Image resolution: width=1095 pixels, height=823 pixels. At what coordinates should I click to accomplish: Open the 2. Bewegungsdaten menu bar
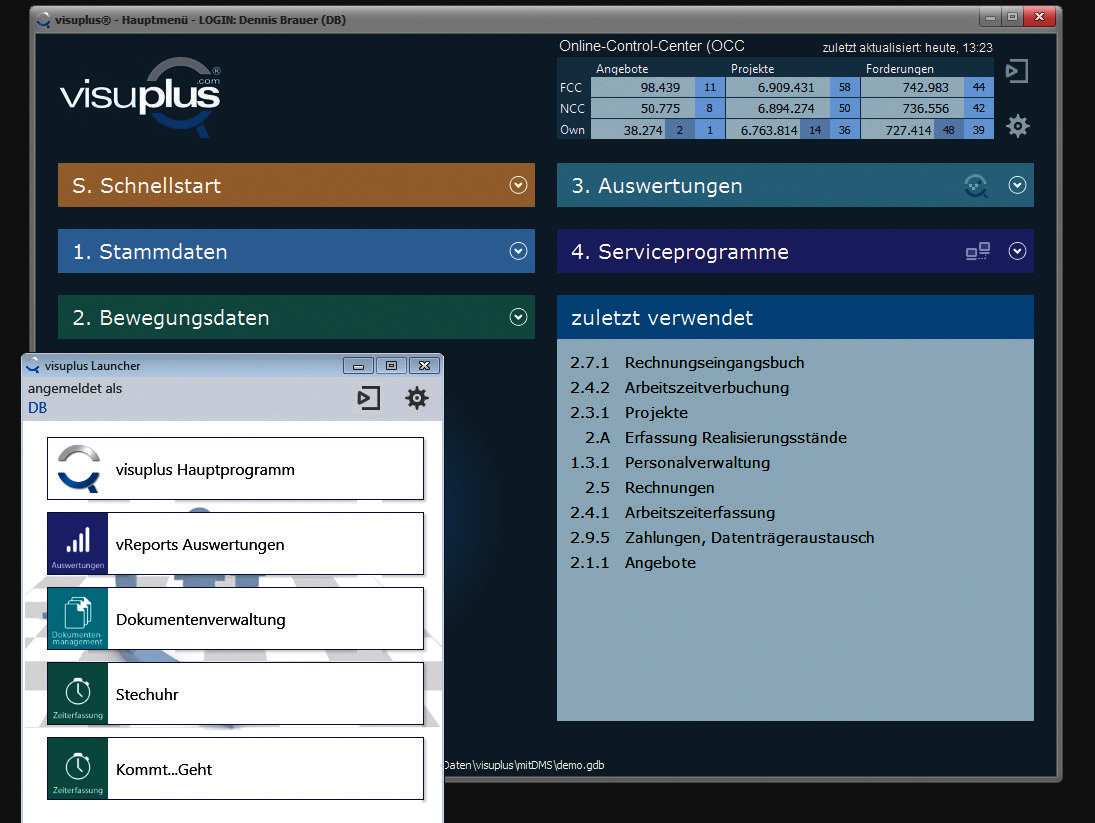[x=296, y=317]
